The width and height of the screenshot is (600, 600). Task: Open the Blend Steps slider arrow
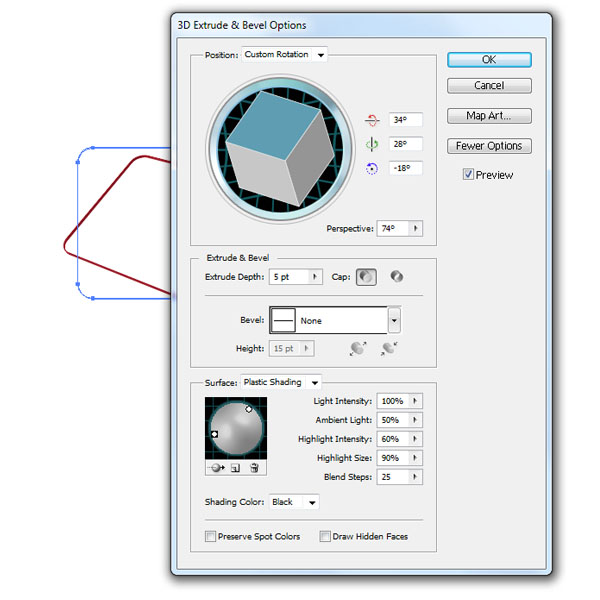(415, 476)
